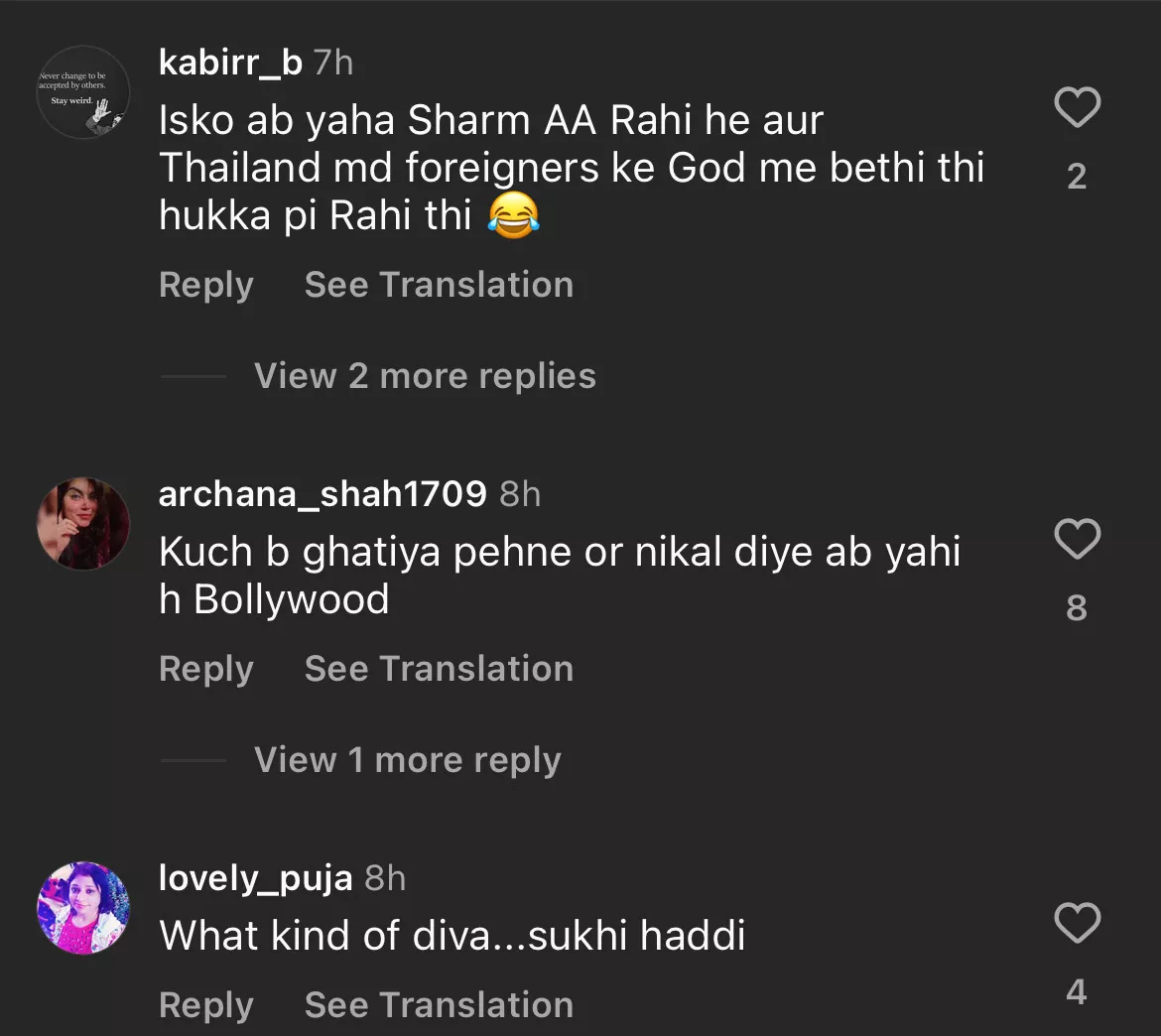Tap the like count 2 on kabirr_b's comment
This screenshot has width=1161, height=1036.
pyautogui.click(x=1077, y=177)
